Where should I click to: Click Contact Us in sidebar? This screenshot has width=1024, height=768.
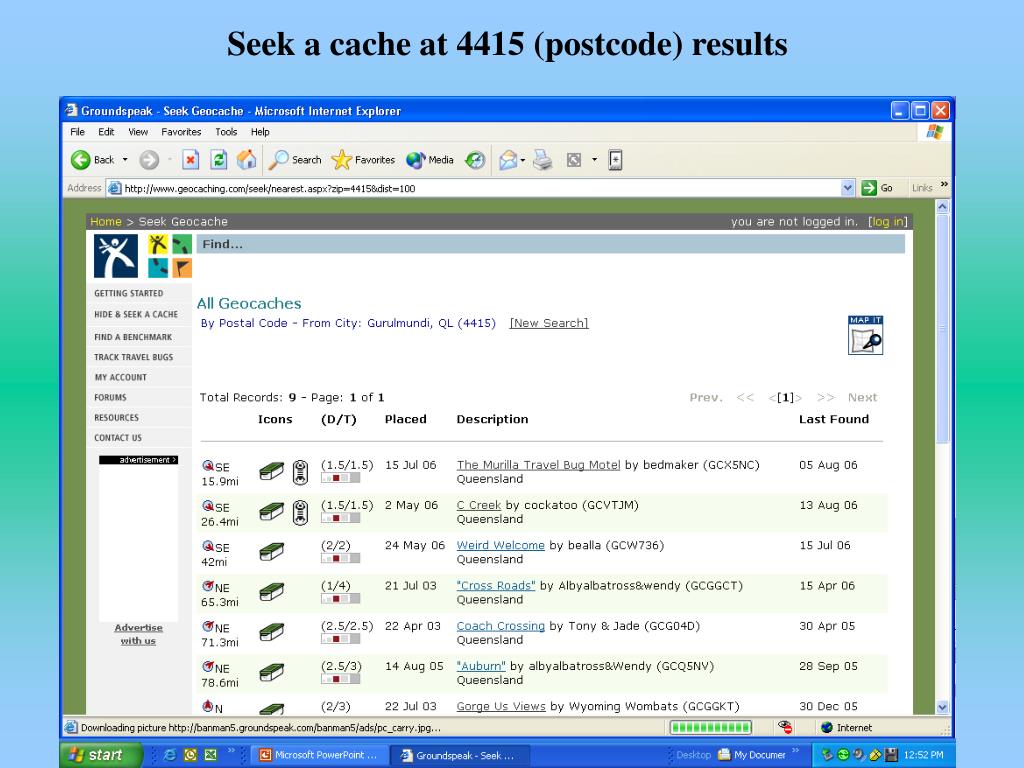(x=118, y=438)
